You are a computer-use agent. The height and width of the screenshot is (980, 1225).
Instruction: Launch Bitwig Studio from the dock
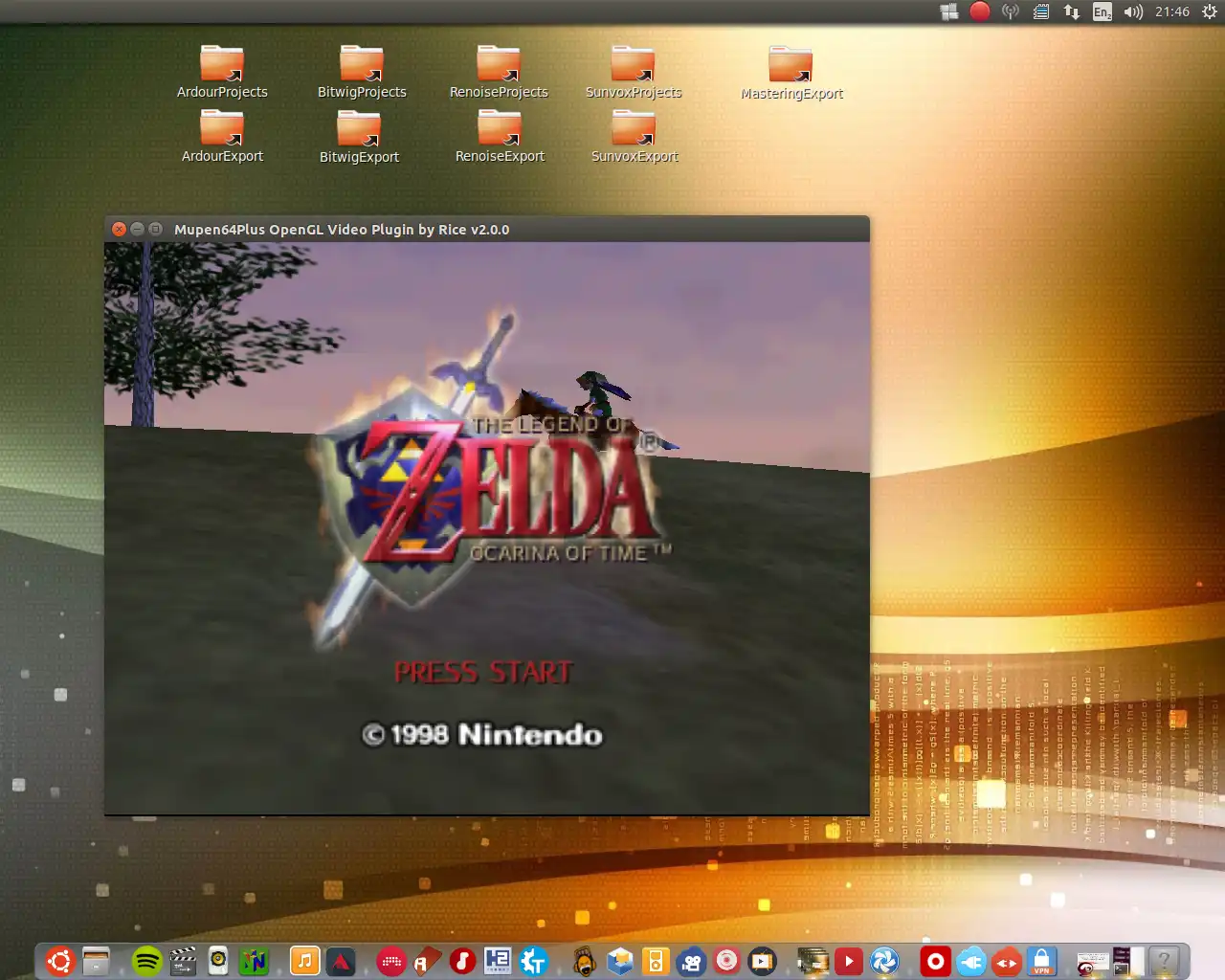click(x=391, y=960)
